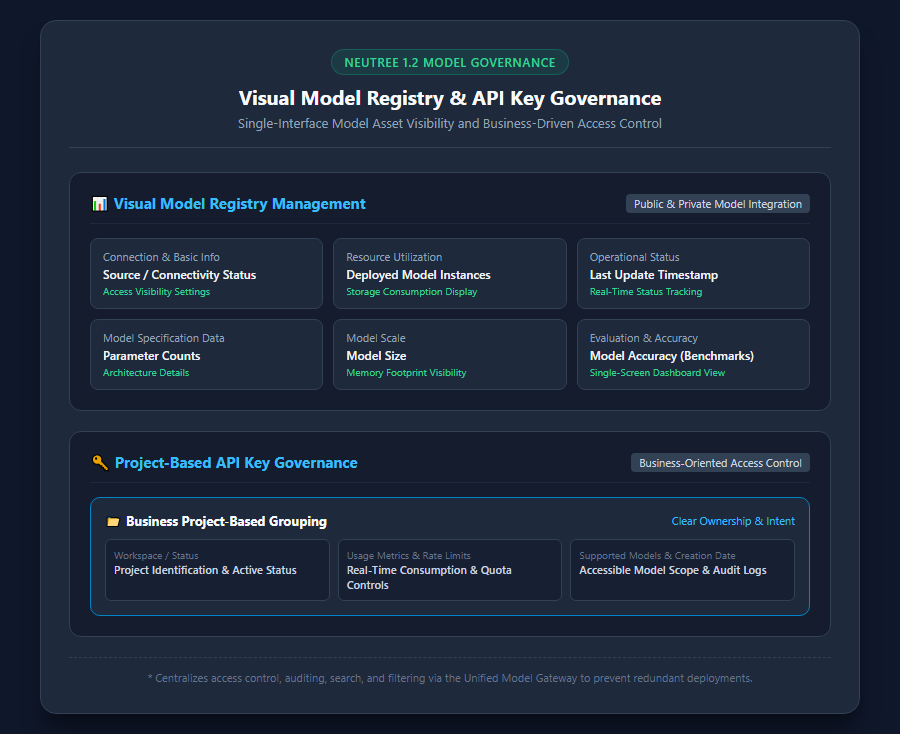Click the Operational Status label
The image size is (900, 734).
tap(634, 257)
